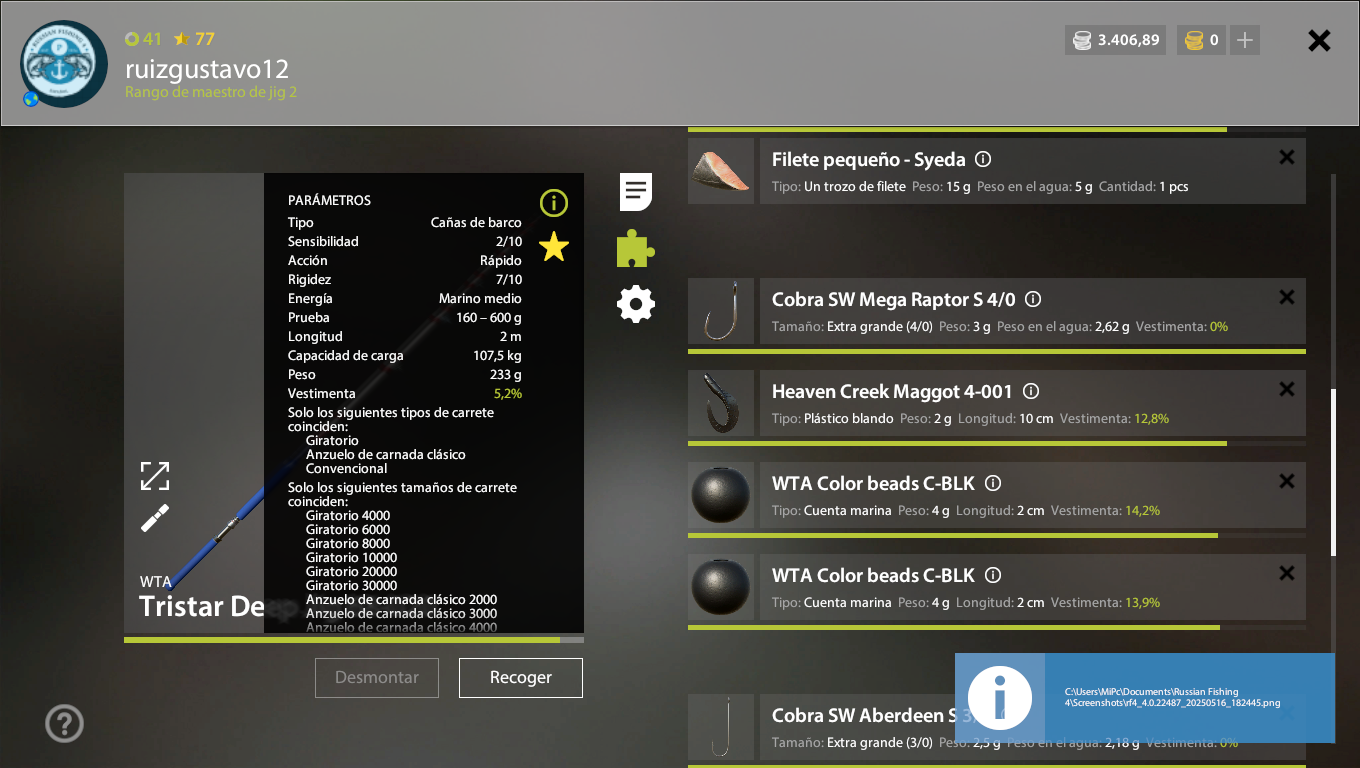The height and width of the screenshot is (768, 1360).
Task: Expand the rod image to fullscreen
Action: pyautogui.click(x=155, y=476)
